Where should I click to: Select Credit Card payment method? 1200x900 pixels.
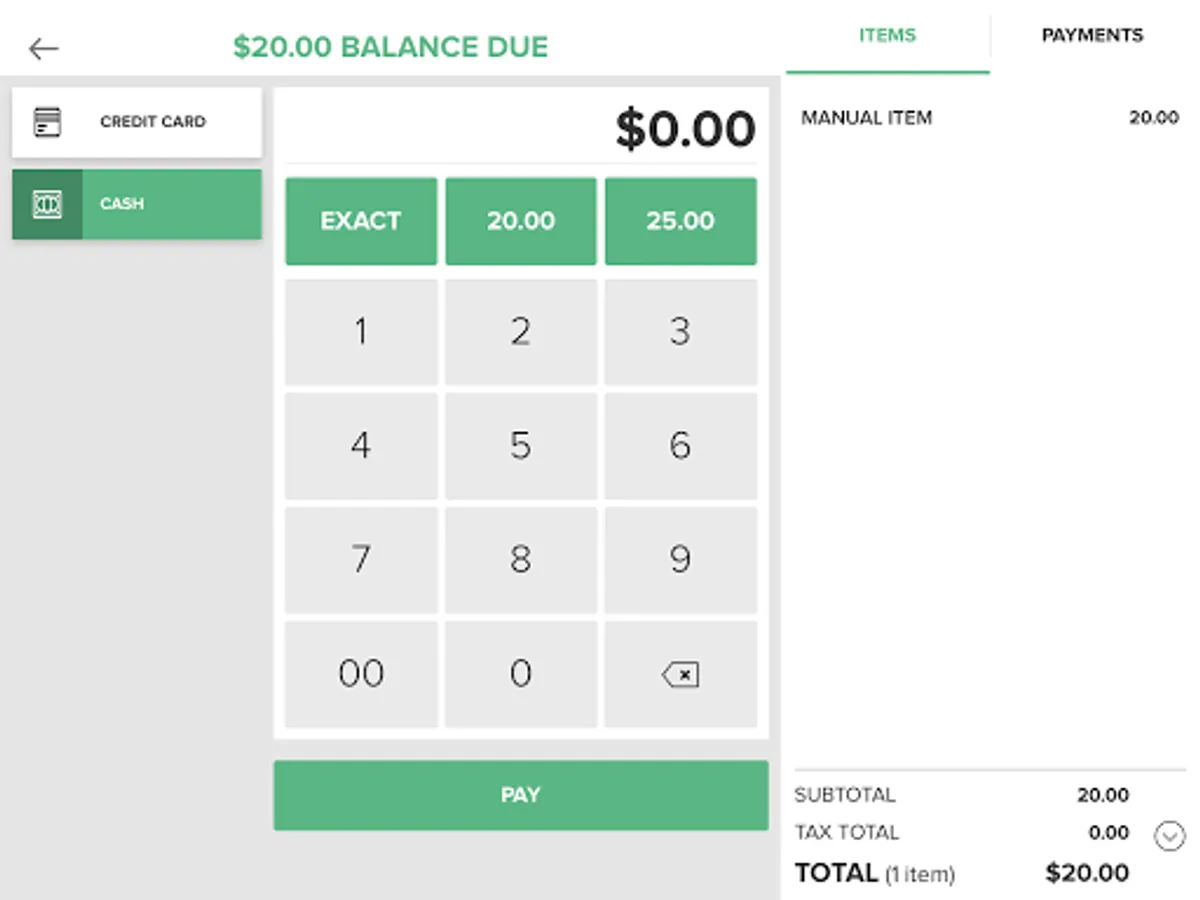(x=137, y=122)
